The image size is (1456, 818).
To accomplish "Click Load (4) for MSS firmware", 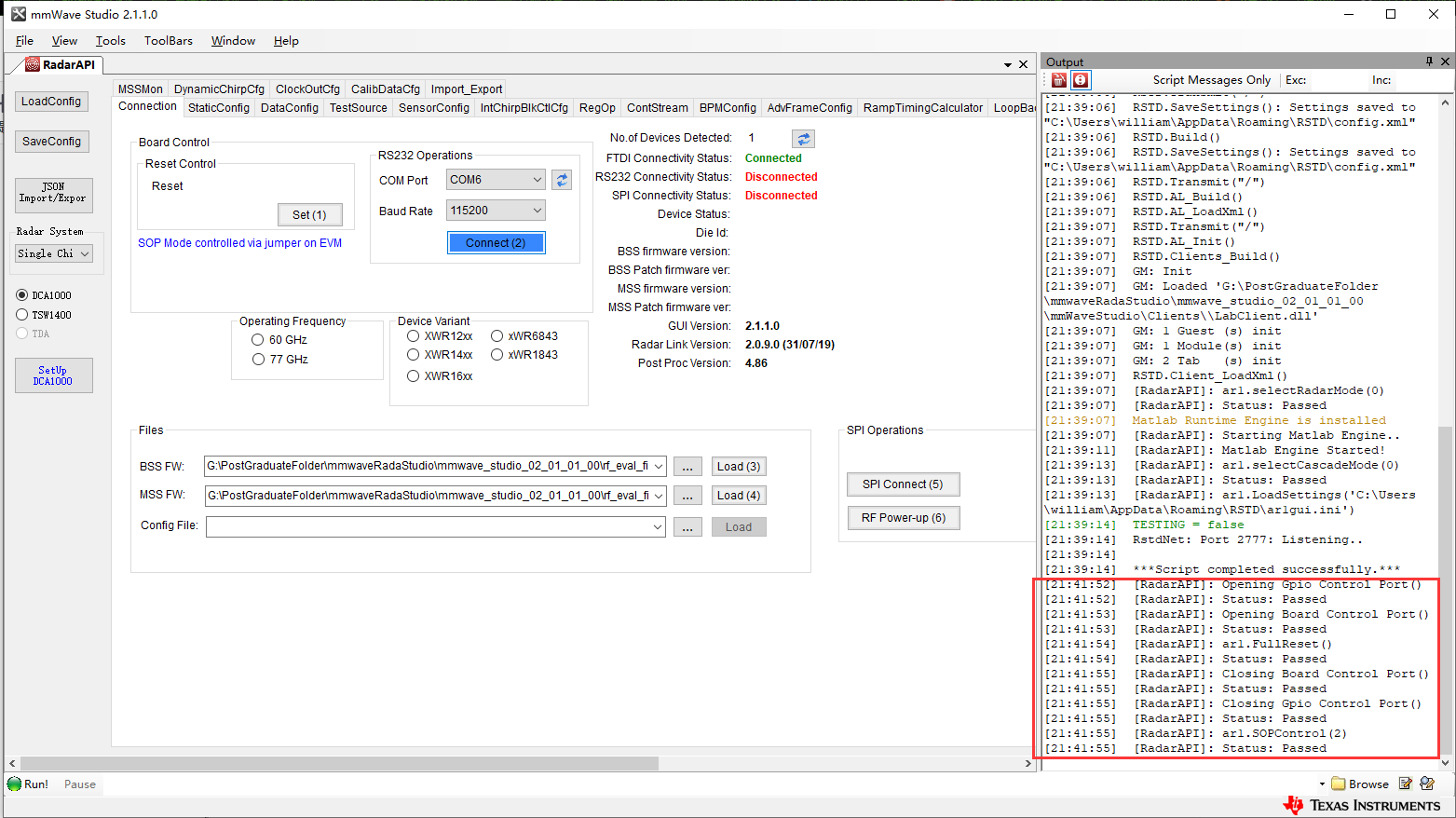I will click(739, 496).
